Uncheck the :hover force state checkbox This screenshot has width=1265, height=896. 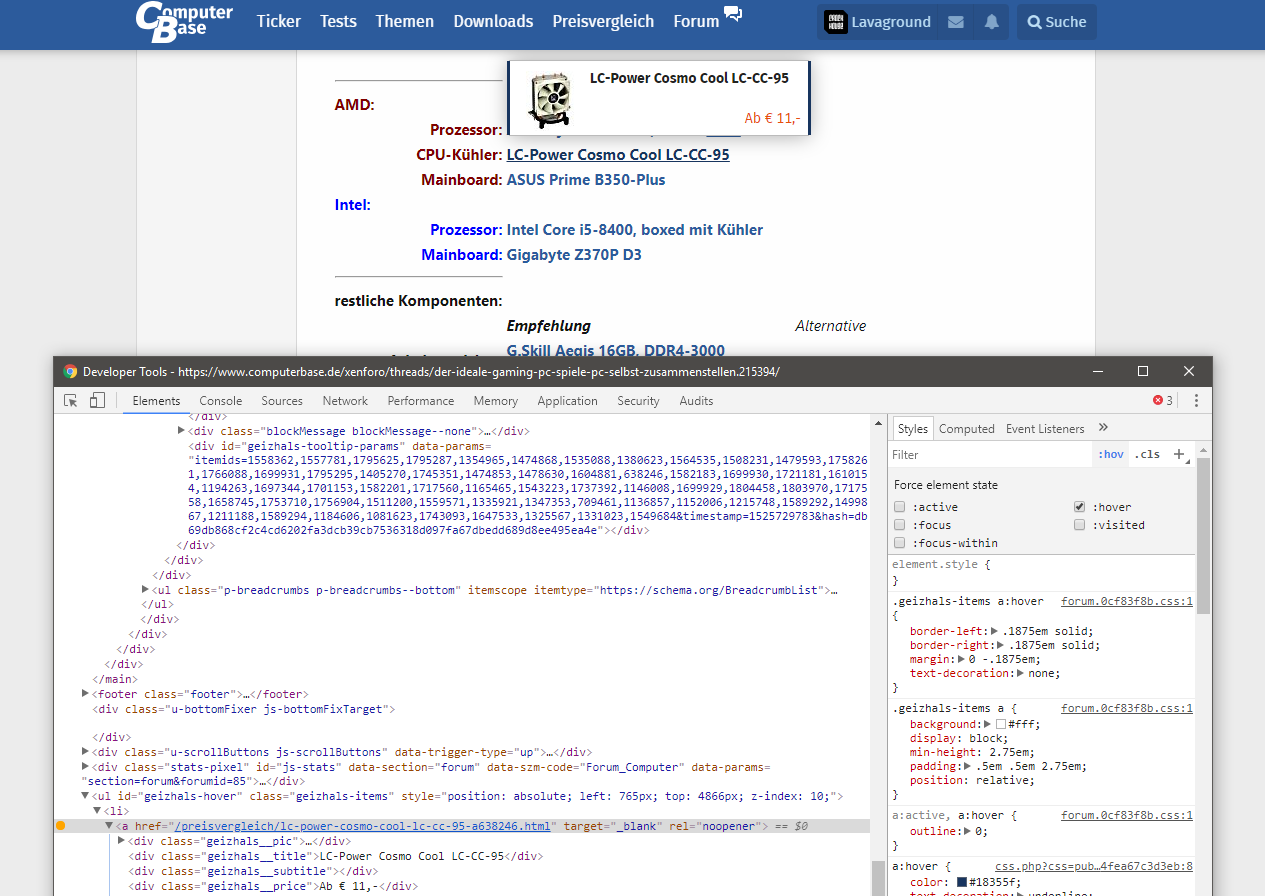(1080, 507)
